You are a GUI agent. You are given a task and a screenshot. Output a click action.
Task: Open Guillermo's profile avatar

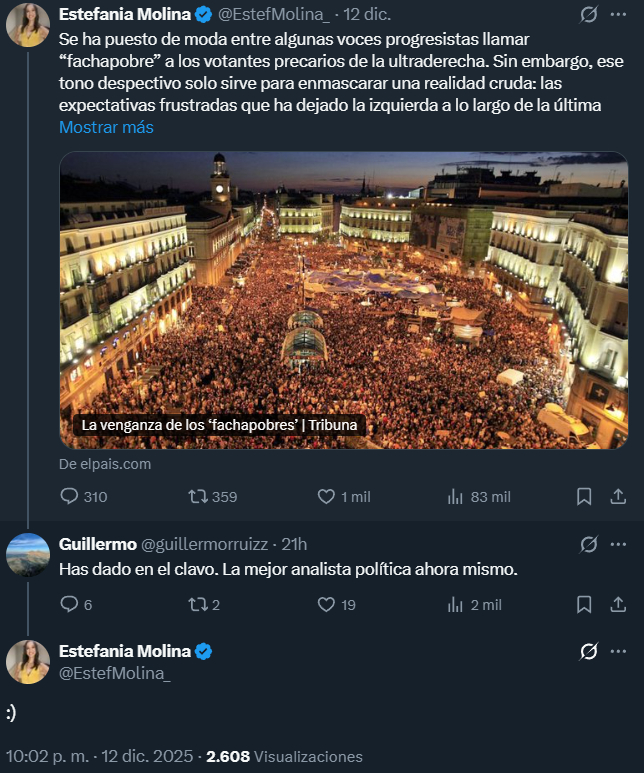click(28, 555)
